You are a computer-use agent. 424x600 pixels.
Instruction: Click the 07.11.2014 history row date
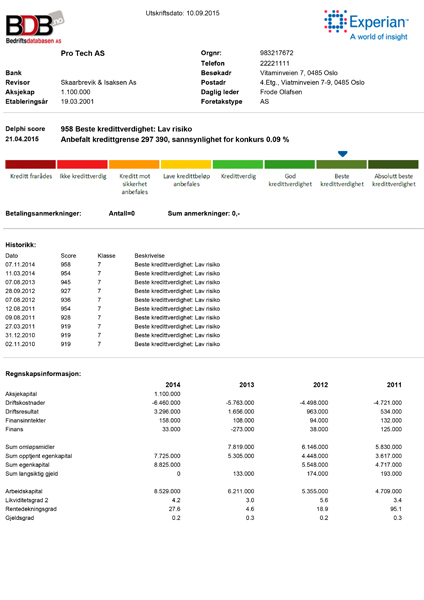(x=20, y=264)
